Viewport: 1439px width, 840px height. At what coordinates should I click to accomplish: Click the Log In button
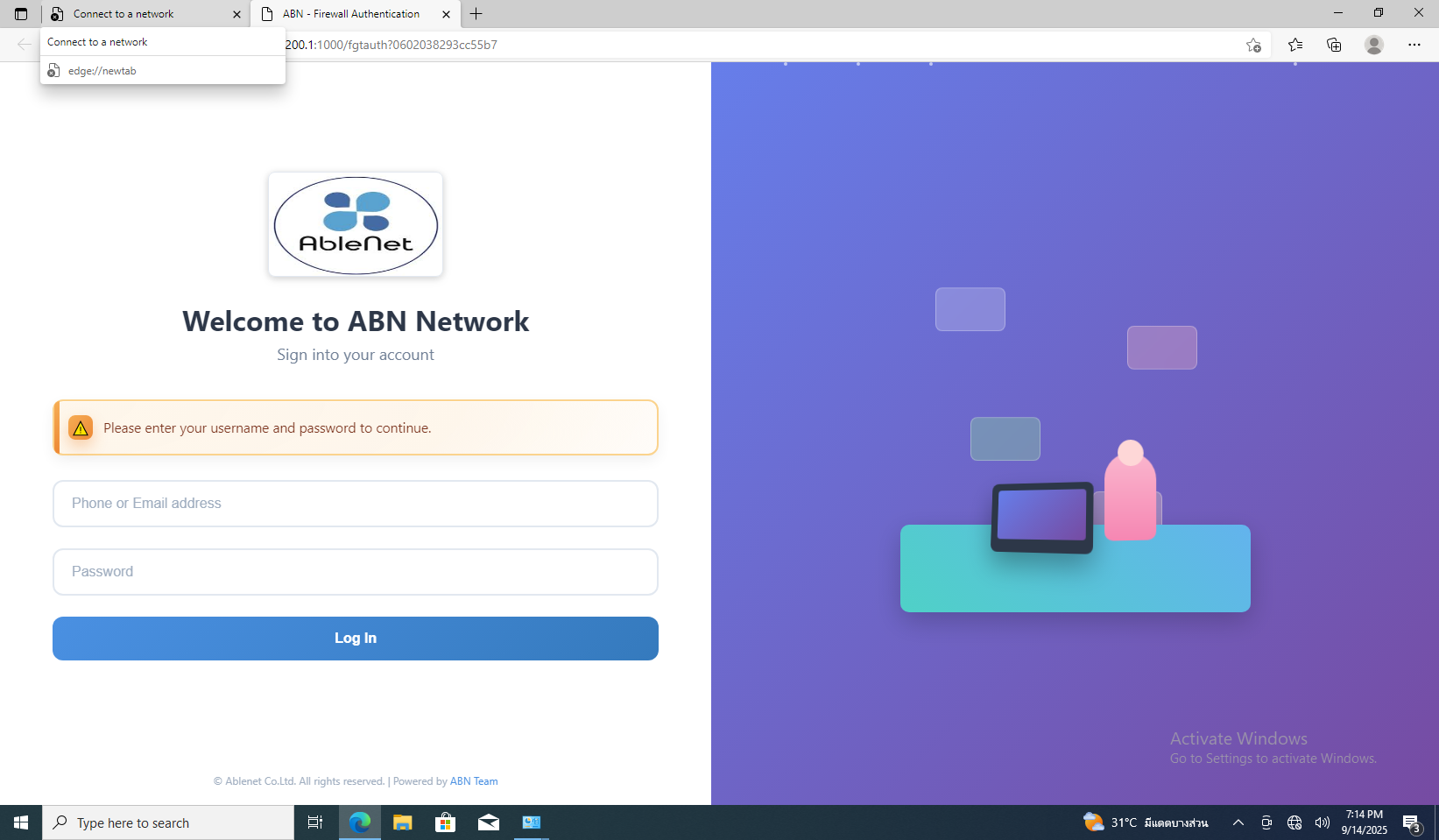click(x=356, y=639)
